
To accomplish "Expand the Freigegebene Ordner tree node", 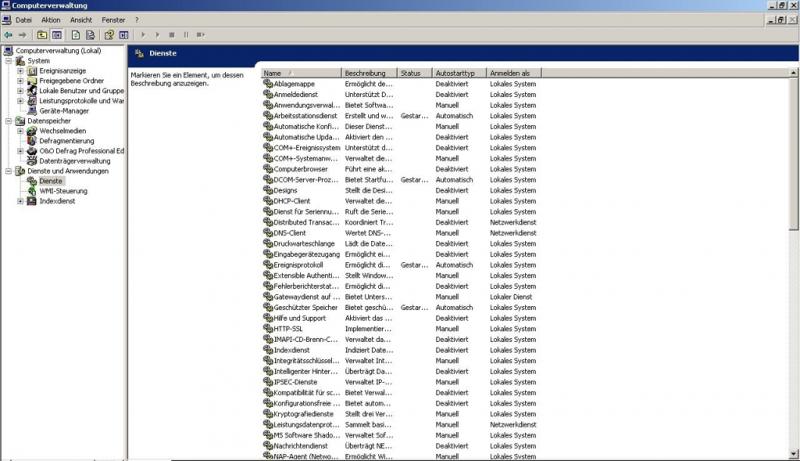I will click(x=20, y=81).
